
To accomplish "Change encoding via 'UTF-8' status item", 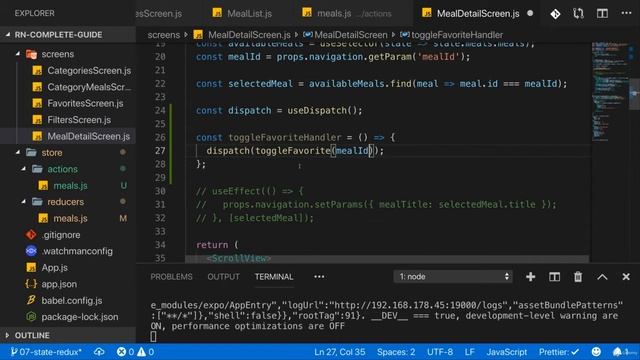I will 440,352.
